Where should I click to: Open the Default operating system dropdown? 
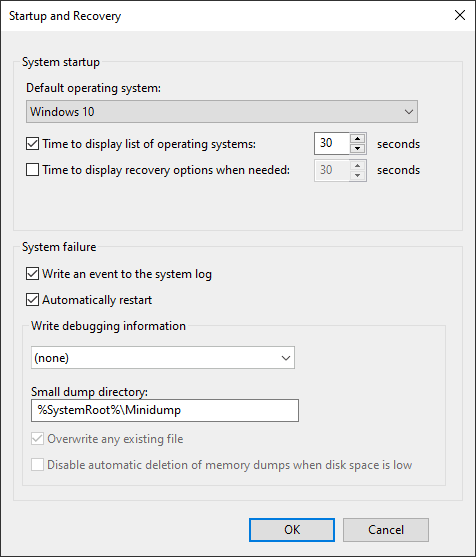point(222,112)
